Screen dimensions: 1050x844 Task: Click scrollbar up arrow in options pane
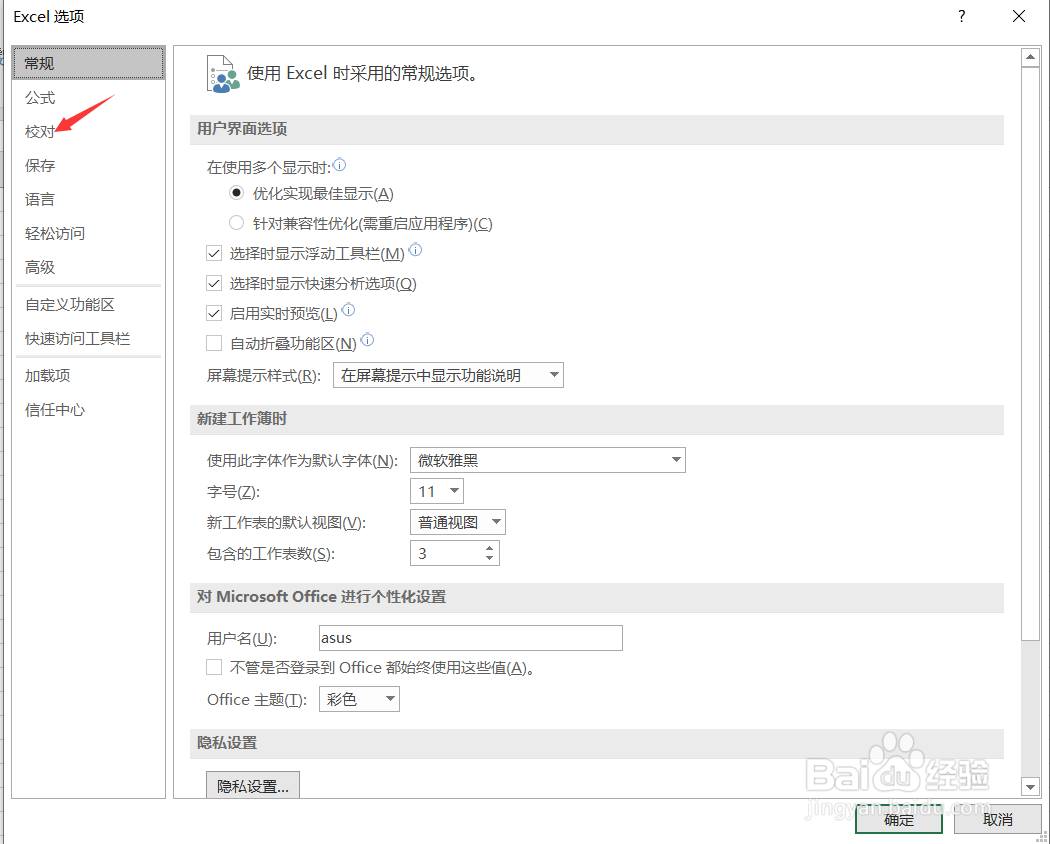point(1030,58)
